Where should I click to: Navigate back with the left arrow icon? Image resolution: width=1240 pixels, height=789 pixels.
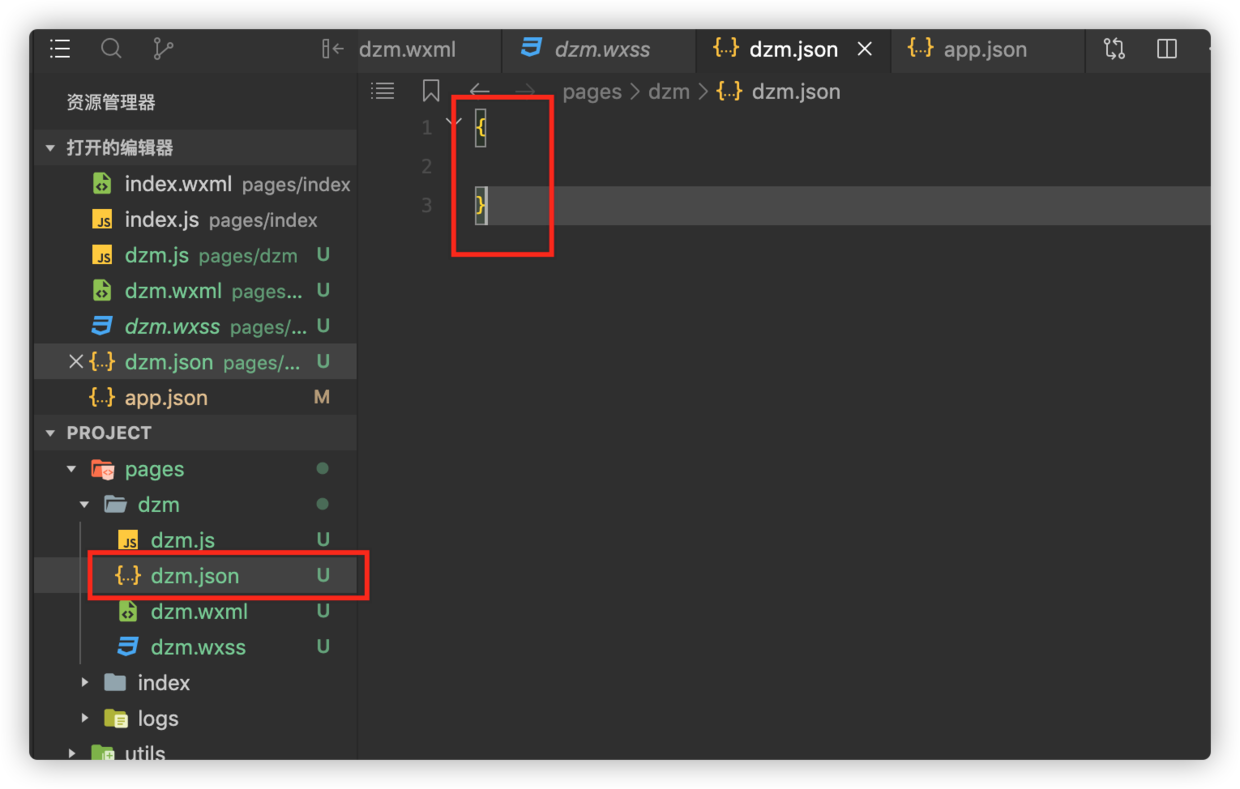tap(479, 90)
